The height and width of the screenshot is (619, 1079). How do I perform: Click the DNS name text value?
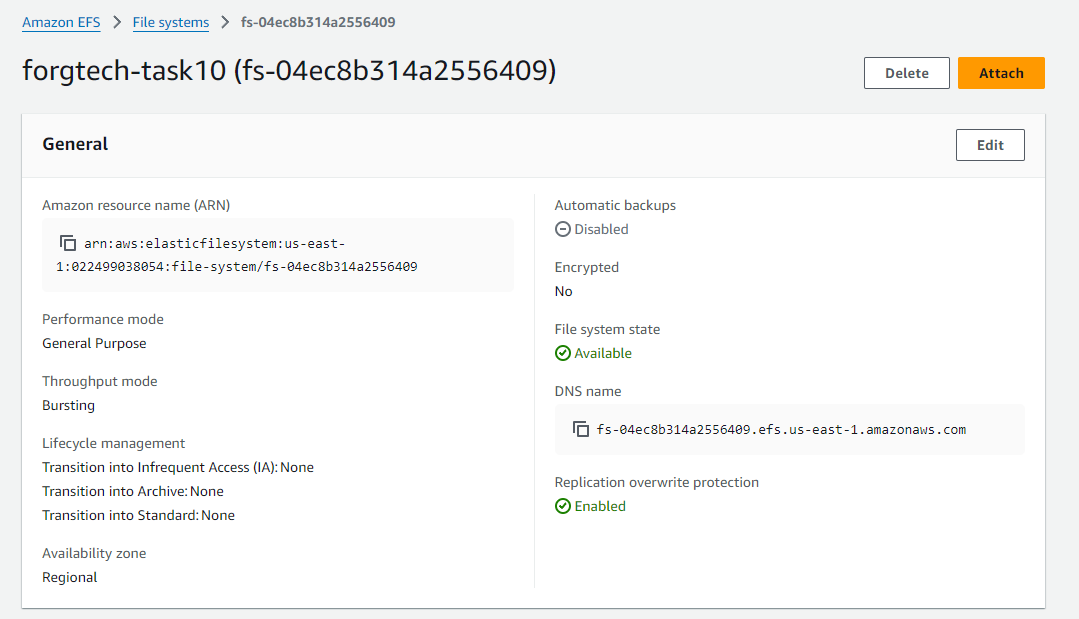[781, 430]
